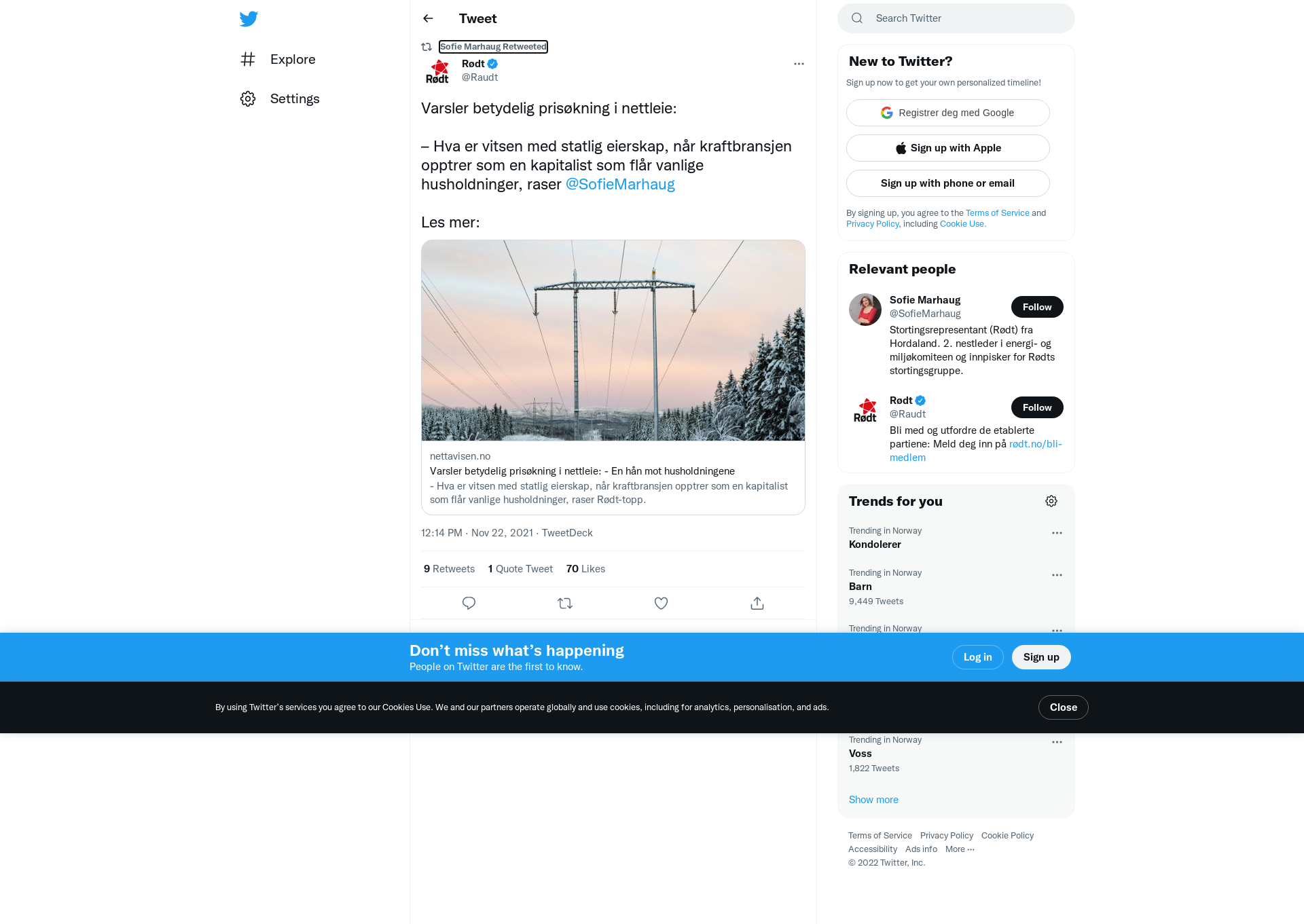Viewport: 1304px width, 924px height.
Task: Follow the Rødt account
Action: tap(1037, 407)
